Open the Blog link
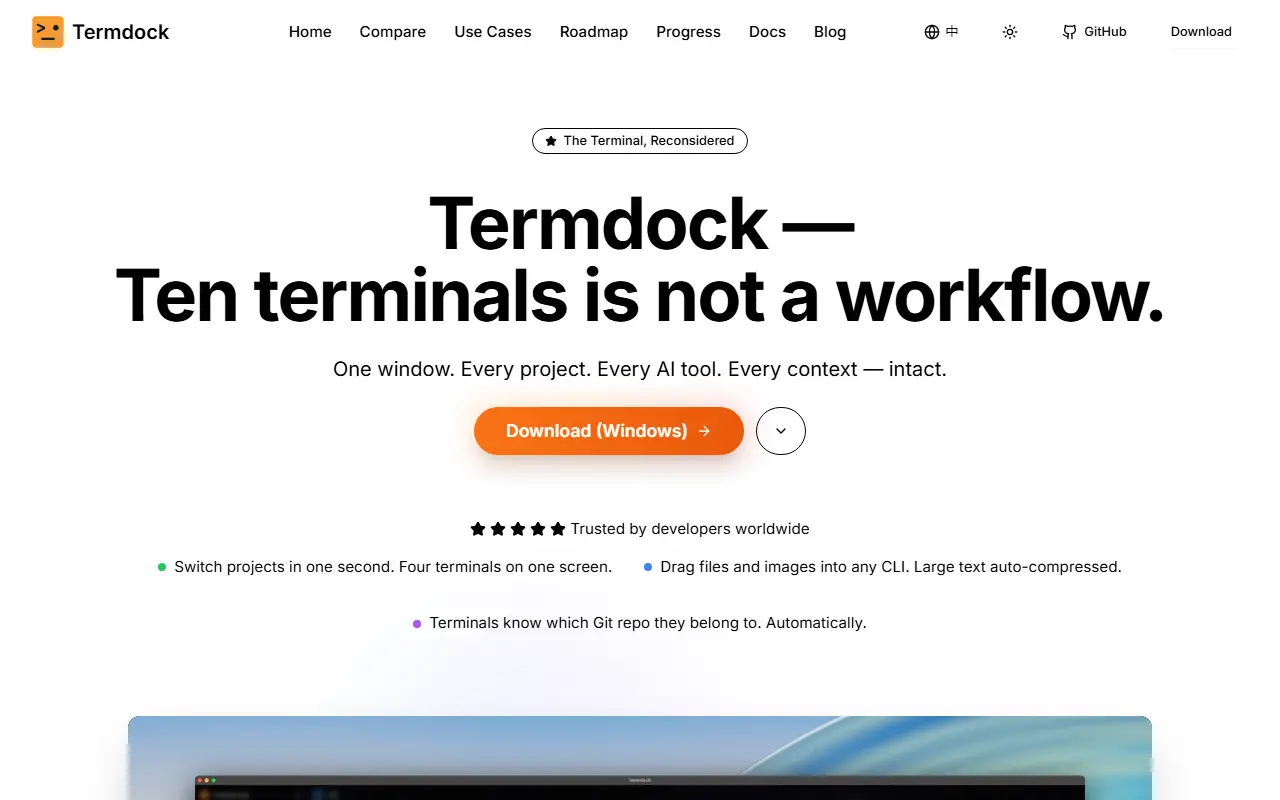The width and height of the screenshot is (1280, 800). (830, 32)
